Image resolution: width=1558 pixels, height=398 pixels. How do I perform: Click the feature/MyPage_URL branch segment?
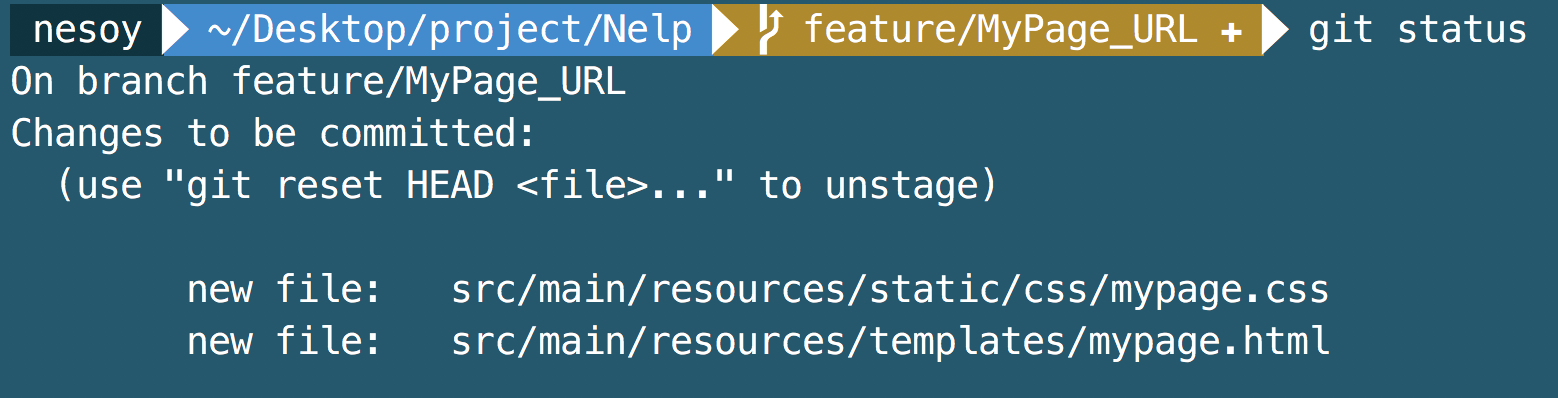point(1001,30)
